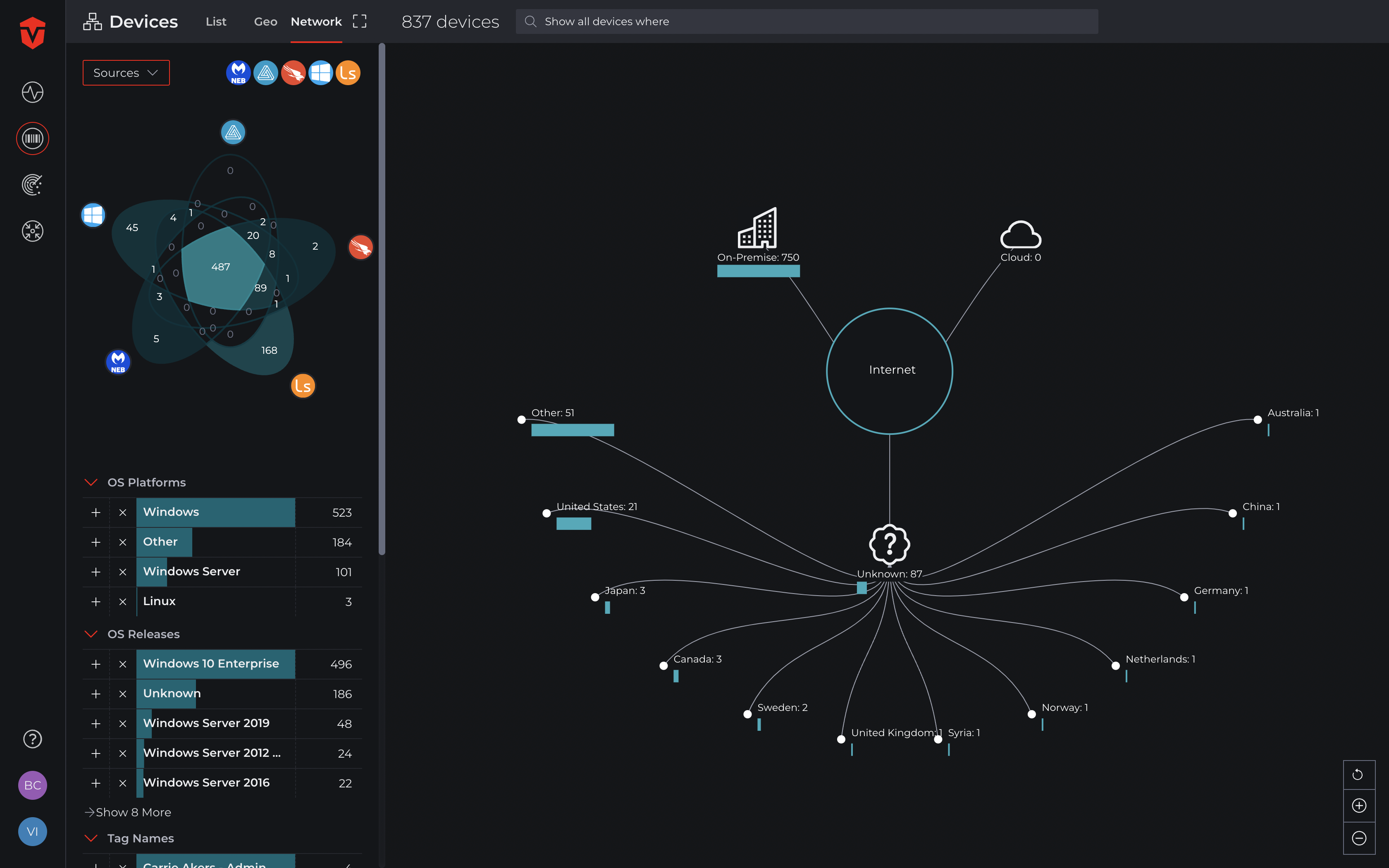The image size is (1389, 868).
Task: Click the Unknown question mark node icon
Action: pos(889,544)
